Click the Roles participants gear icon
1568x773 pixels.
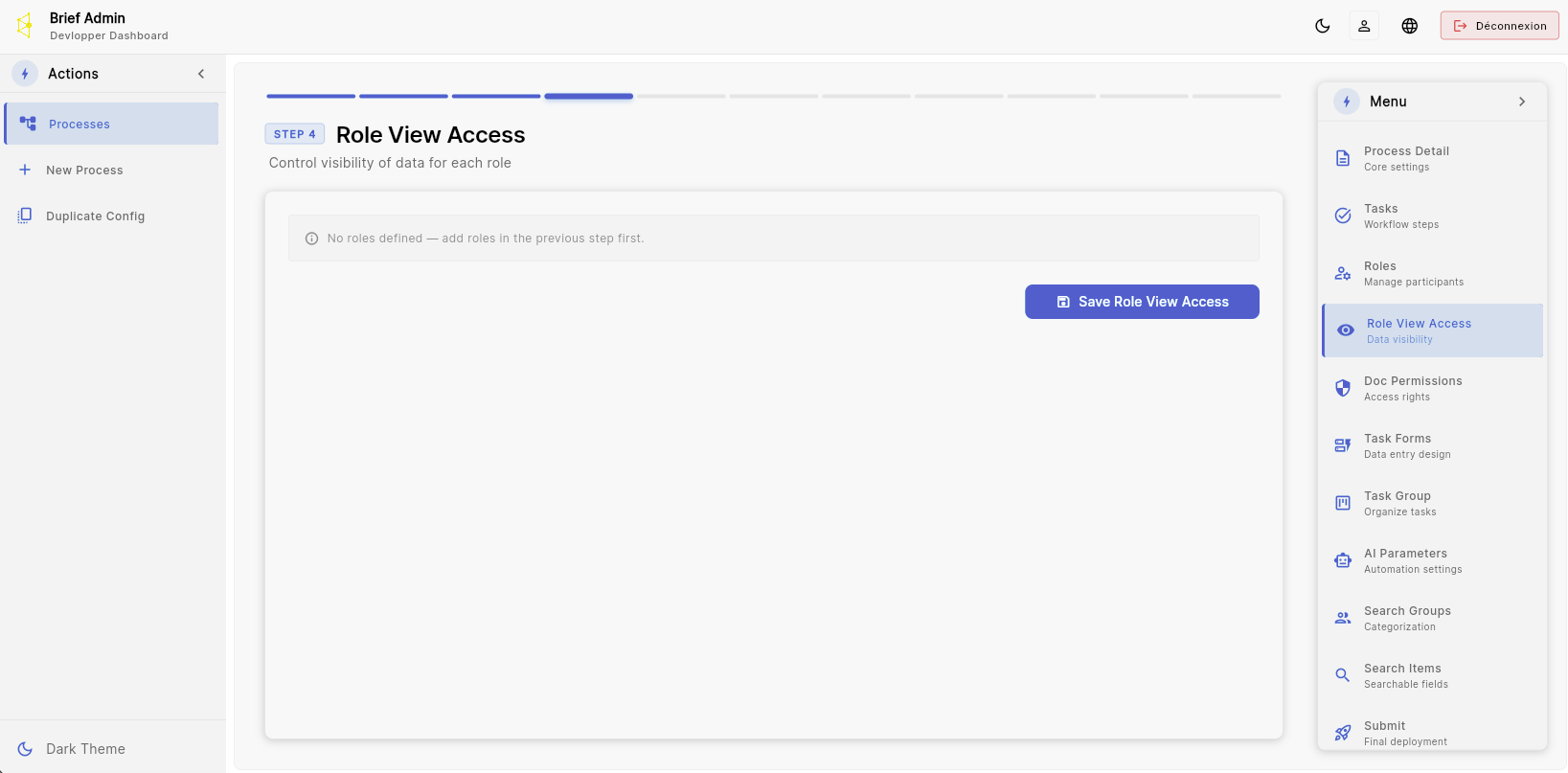pyautogui.click(x=1343, y=273)
